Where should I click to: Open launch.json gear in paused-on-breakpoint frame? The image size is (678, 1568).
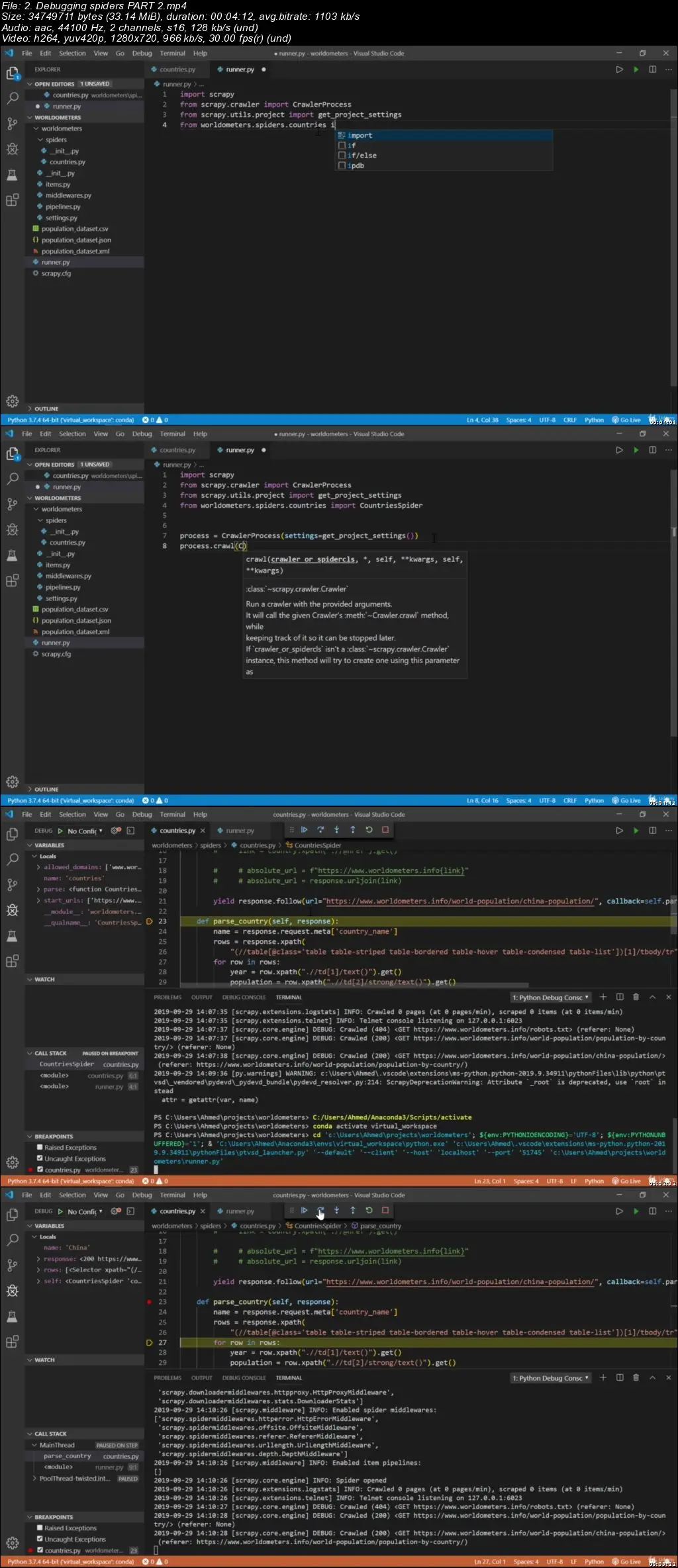pyautogui.click(x=116, y=831)
